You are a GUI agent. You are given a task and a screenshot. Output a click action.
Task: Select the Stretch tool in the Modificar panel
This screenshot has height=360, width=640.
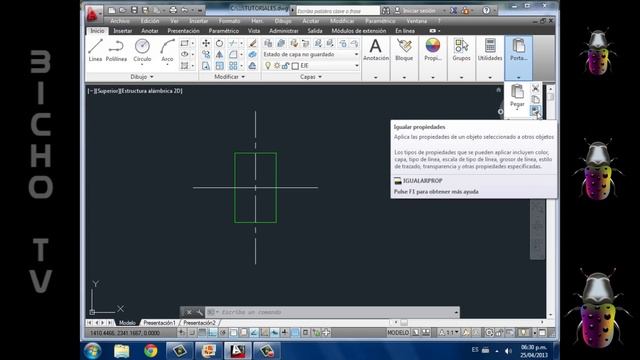coord(206,65)
